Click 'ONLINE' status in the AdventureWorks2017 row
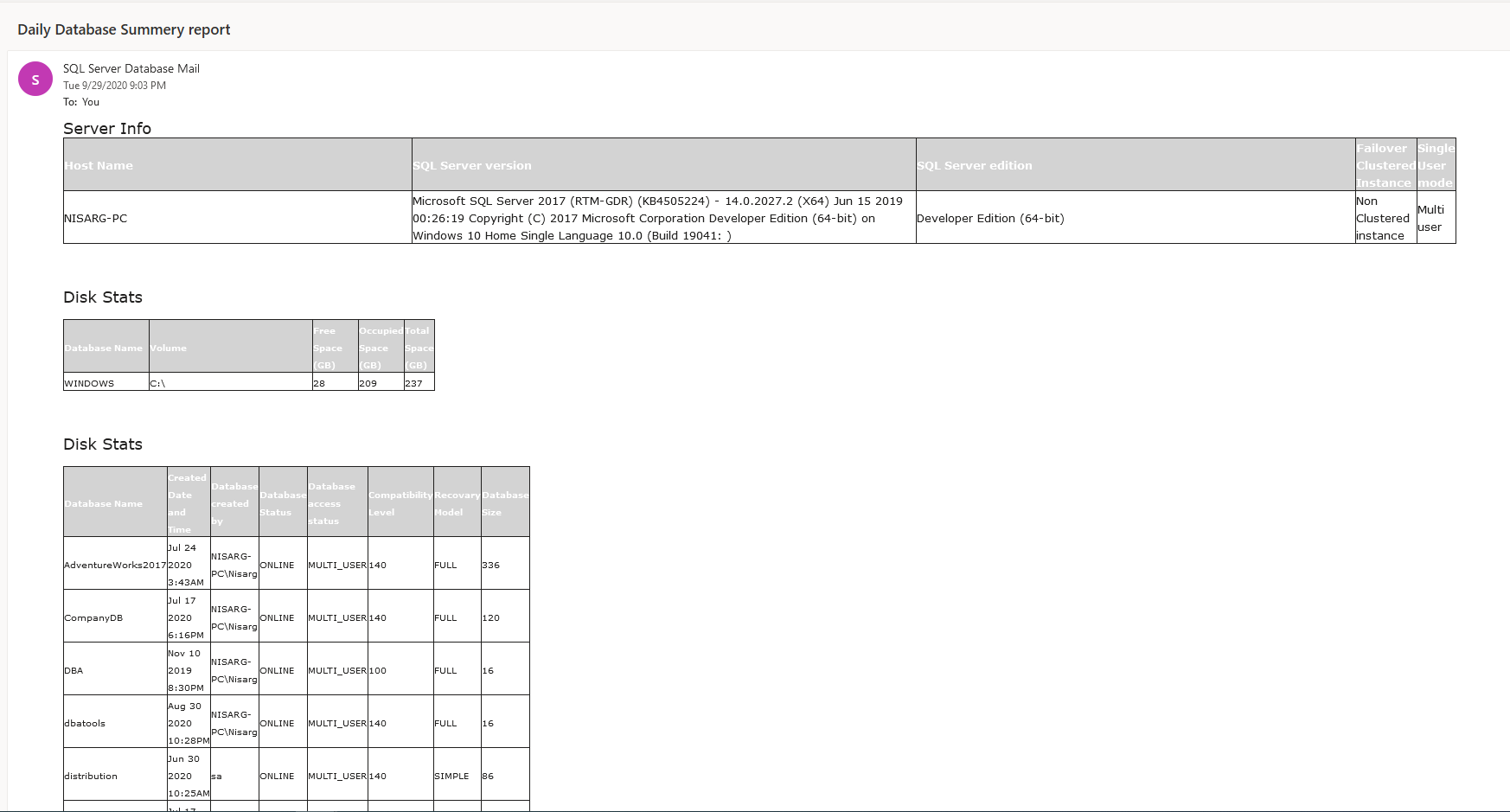 tap(283, 564)
